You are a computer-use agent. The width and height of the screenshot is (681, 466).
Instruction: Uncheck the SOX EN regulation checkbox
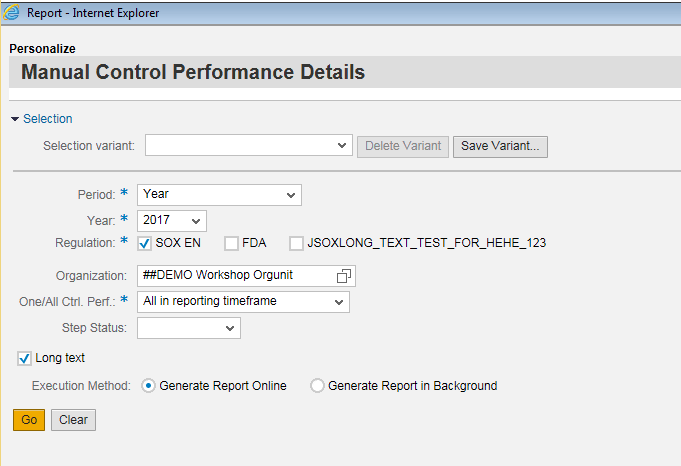(x=145, y=244)
